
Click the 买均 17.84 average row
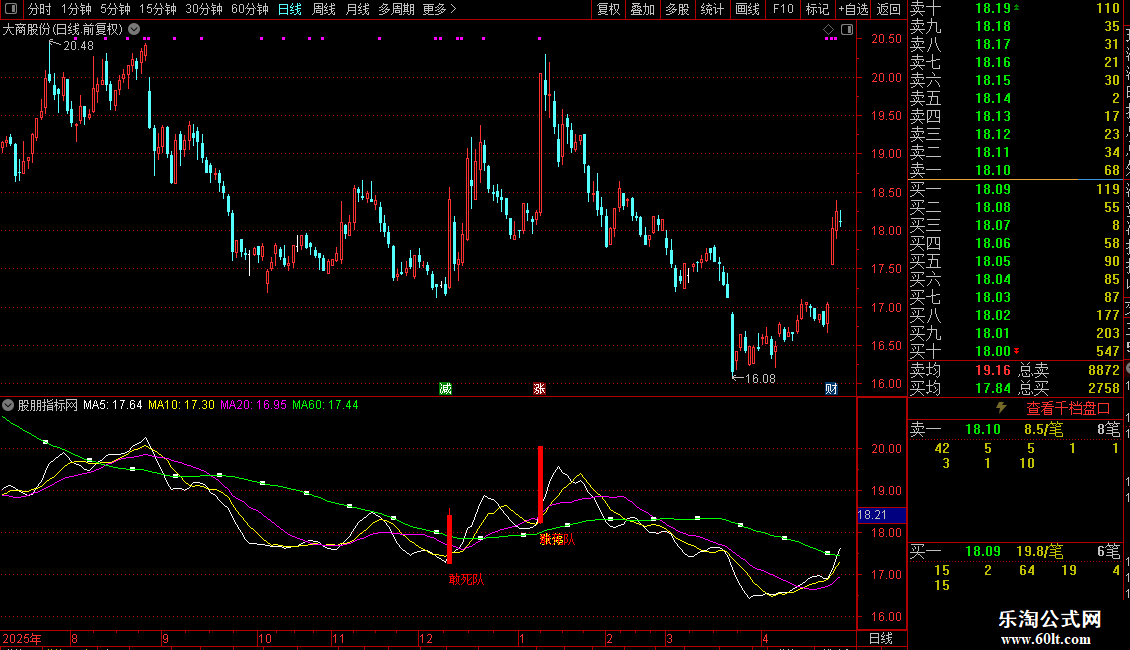click(x=960, y=388)
